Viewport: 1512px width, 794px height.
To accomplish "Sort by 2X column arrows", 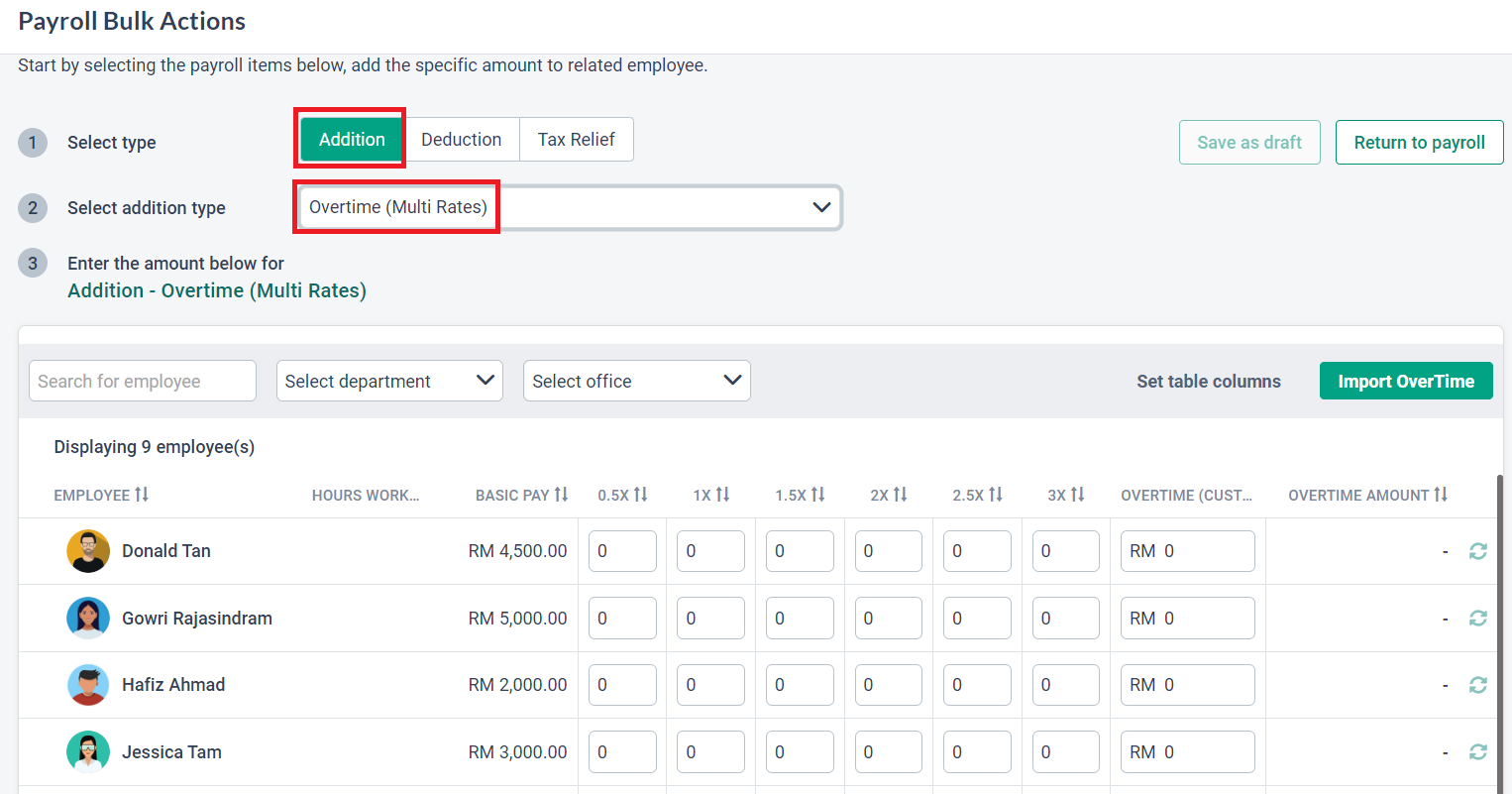I will tap(901, 495).
